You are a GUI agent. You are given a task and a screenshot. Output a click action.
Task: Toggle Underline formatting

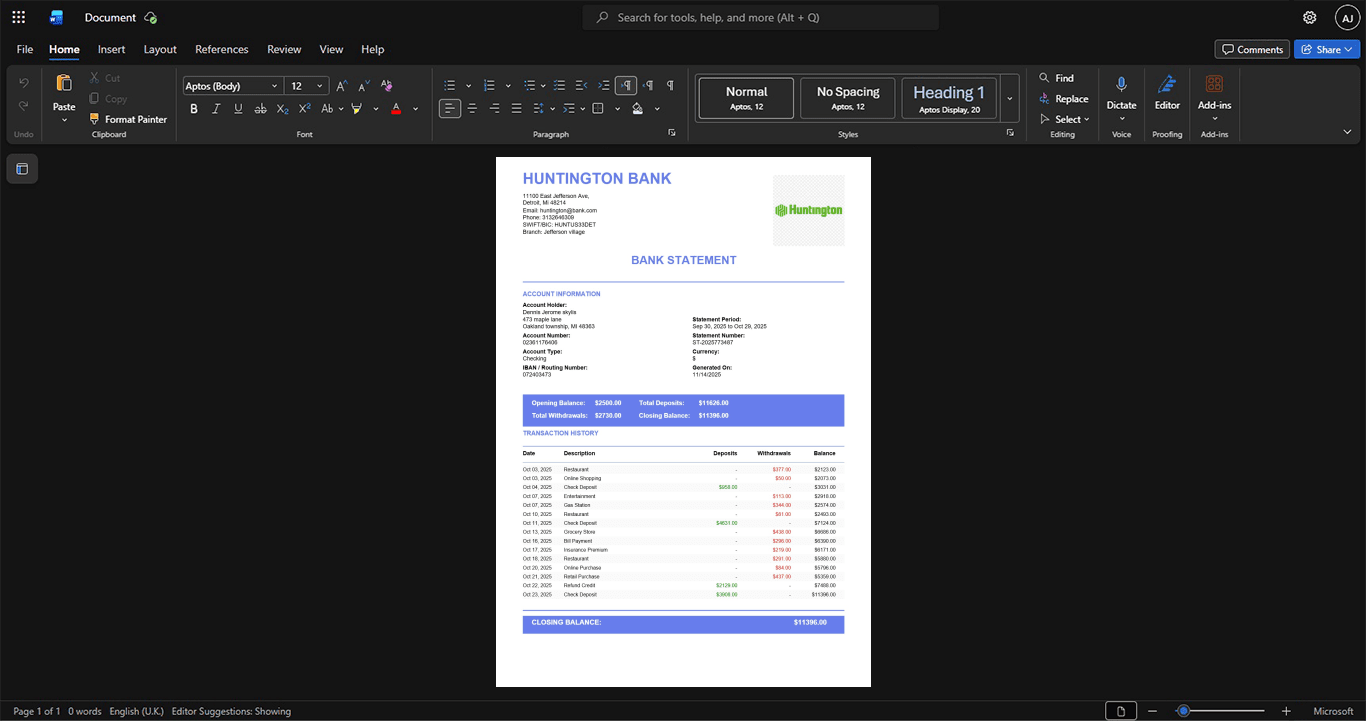(x=238, y=108)
